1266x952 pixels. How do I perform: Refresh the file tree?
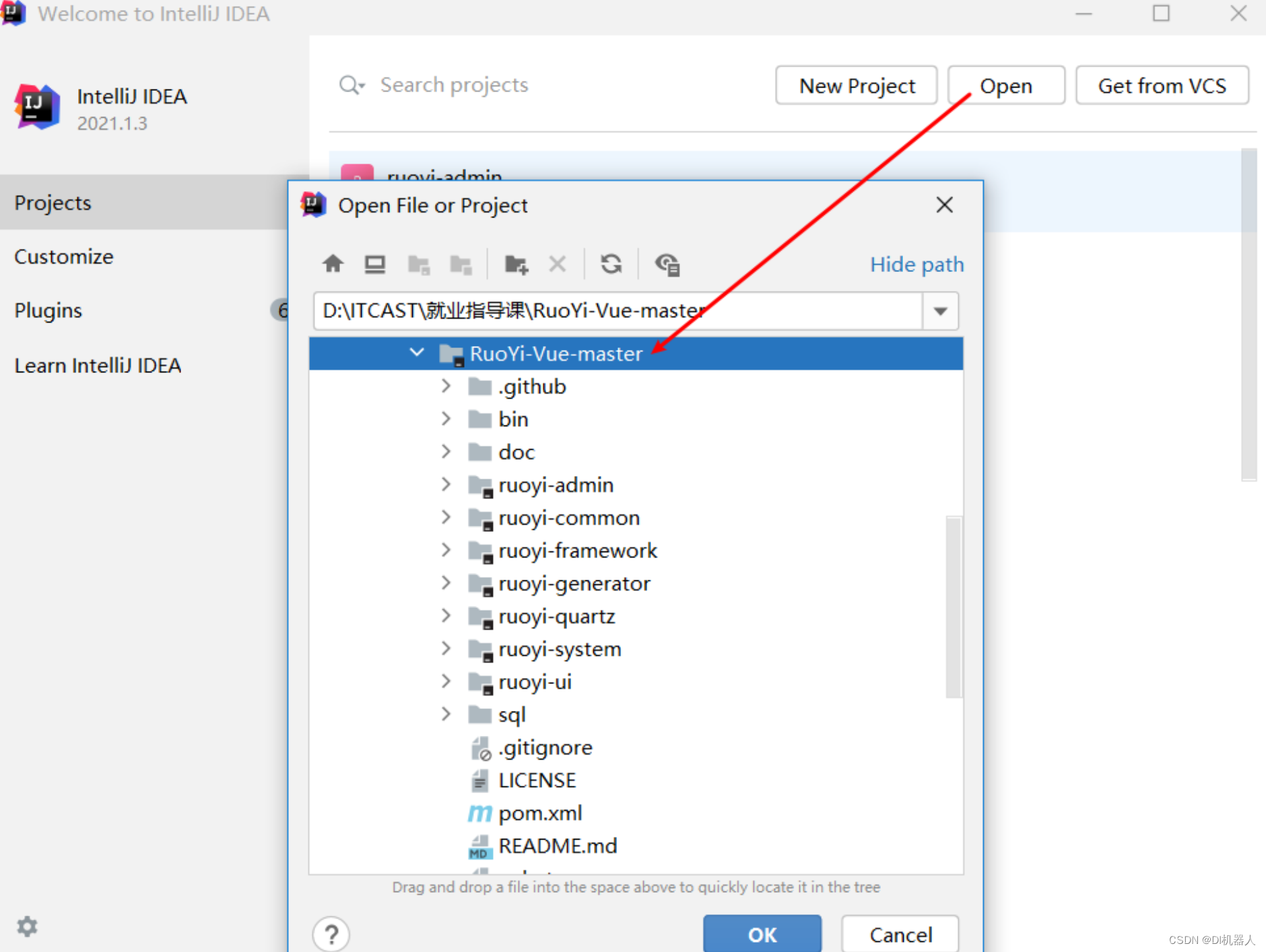[x=611, y=264]
